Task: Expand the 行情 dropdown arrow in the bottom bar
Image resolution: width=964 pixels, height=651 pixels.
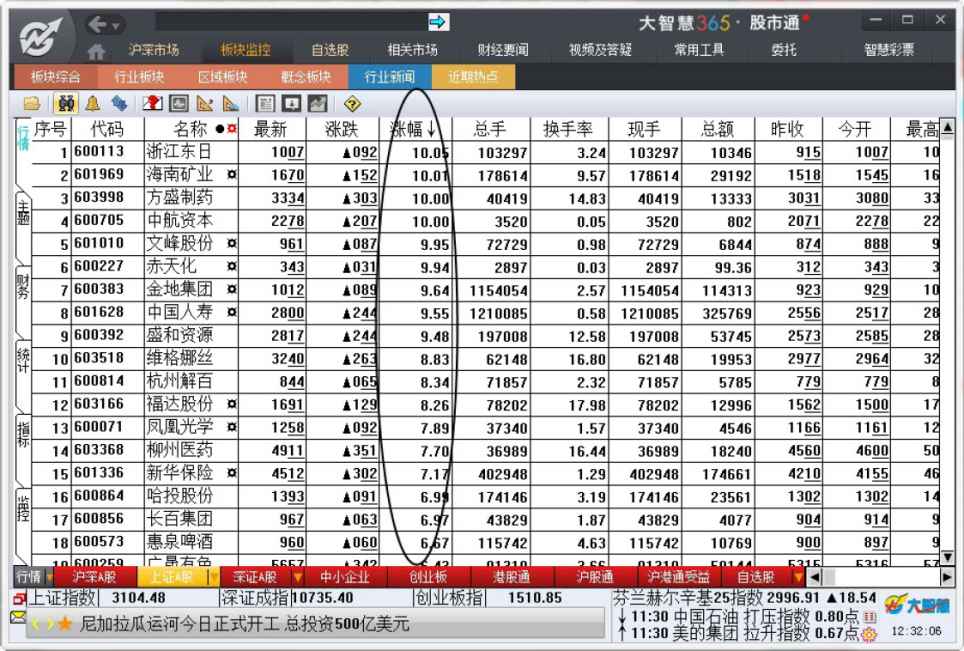Action: (x=49, y=578)
